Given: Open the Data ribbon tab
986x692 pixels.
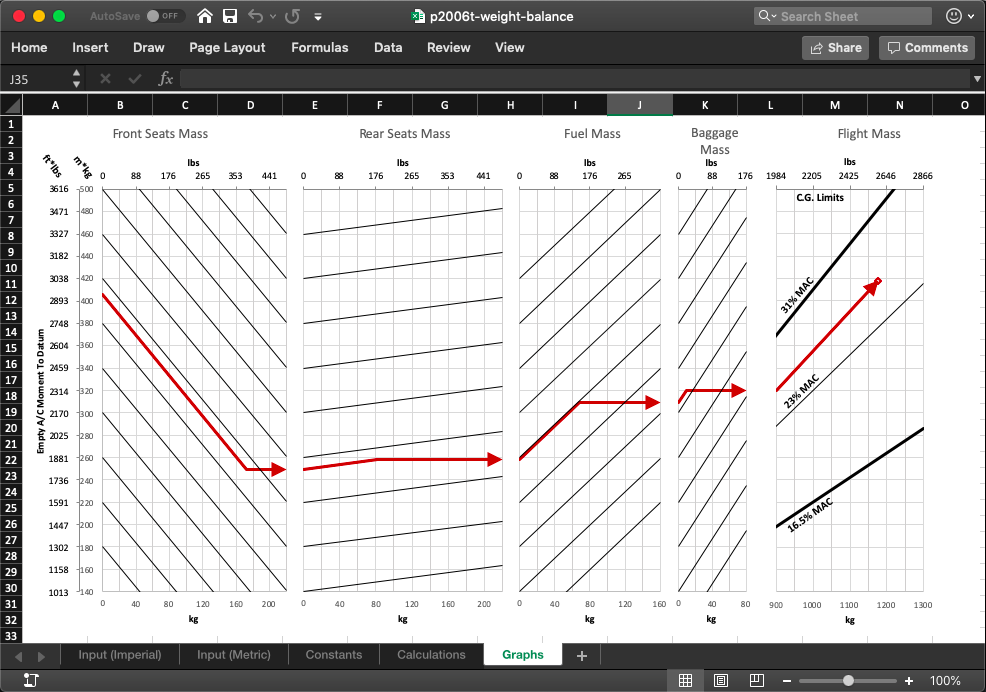Looking at the screenshot, I should [388, 48].
